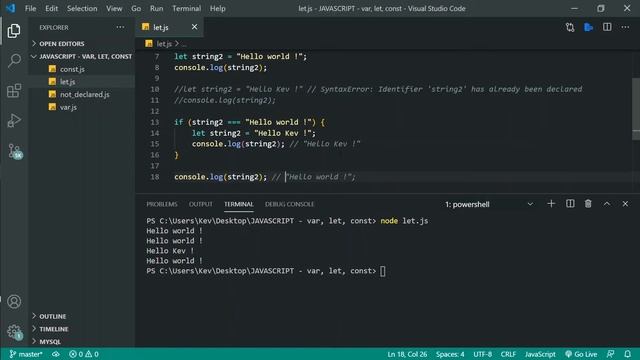Open var.js in the explorer
The width and height of the screenshot is (640, 360).
(68, 107)
